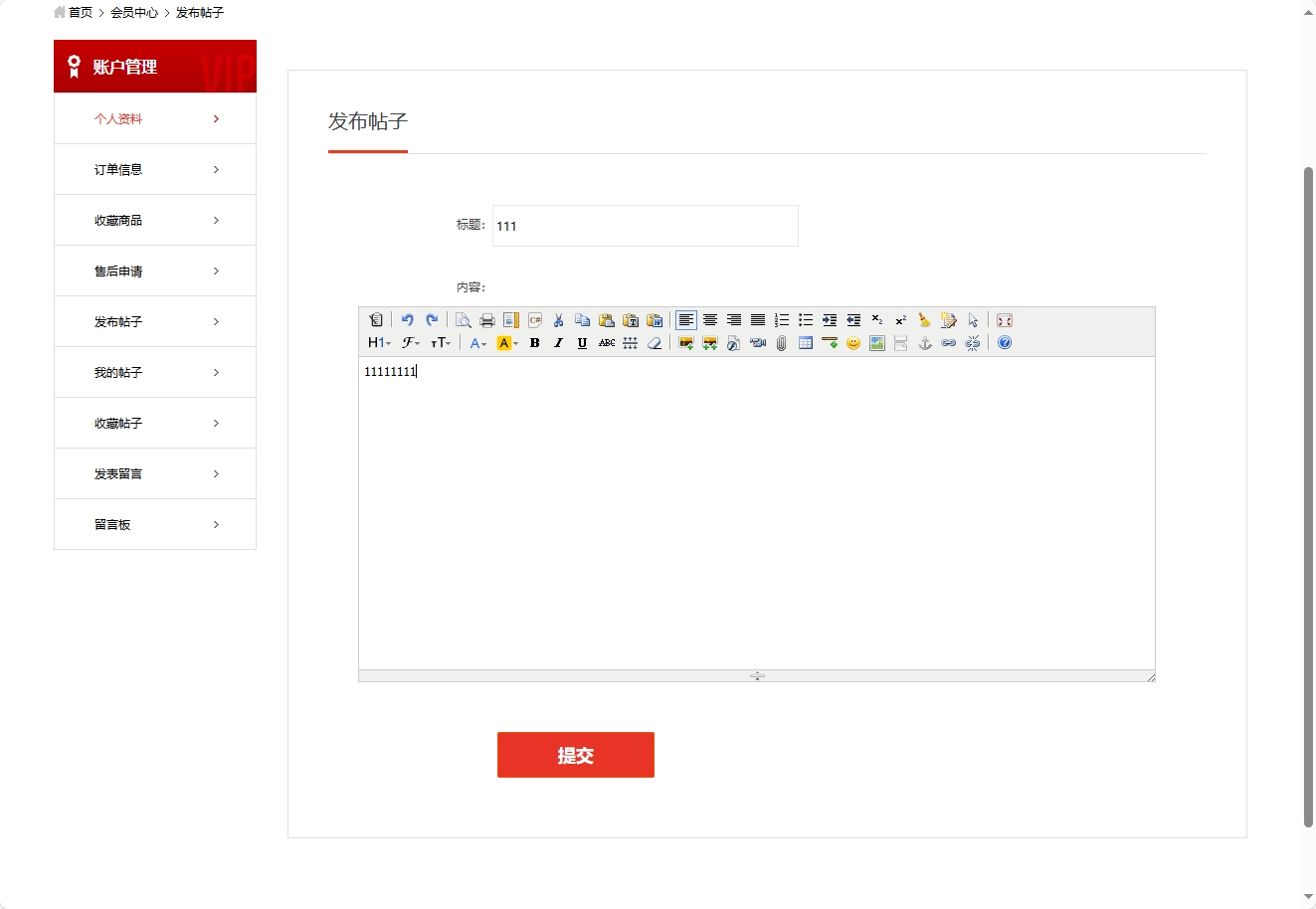Open the font size dropdown
The height and width of the screenshot is (909, 1316).
[x=440, y=343]
